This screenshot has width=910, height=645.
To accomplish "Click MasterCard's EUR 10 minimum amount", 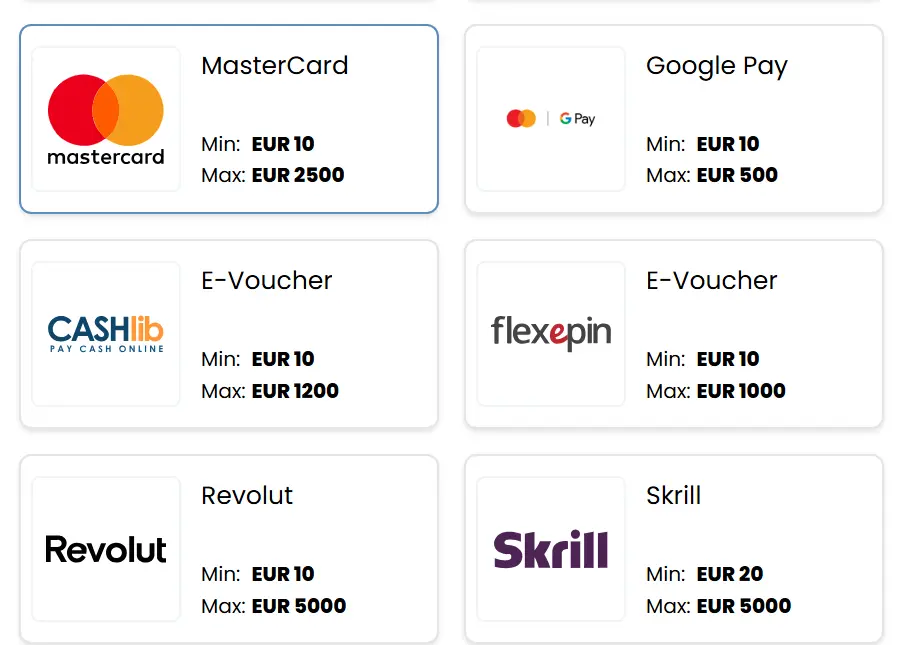I will tap(283, 144).
